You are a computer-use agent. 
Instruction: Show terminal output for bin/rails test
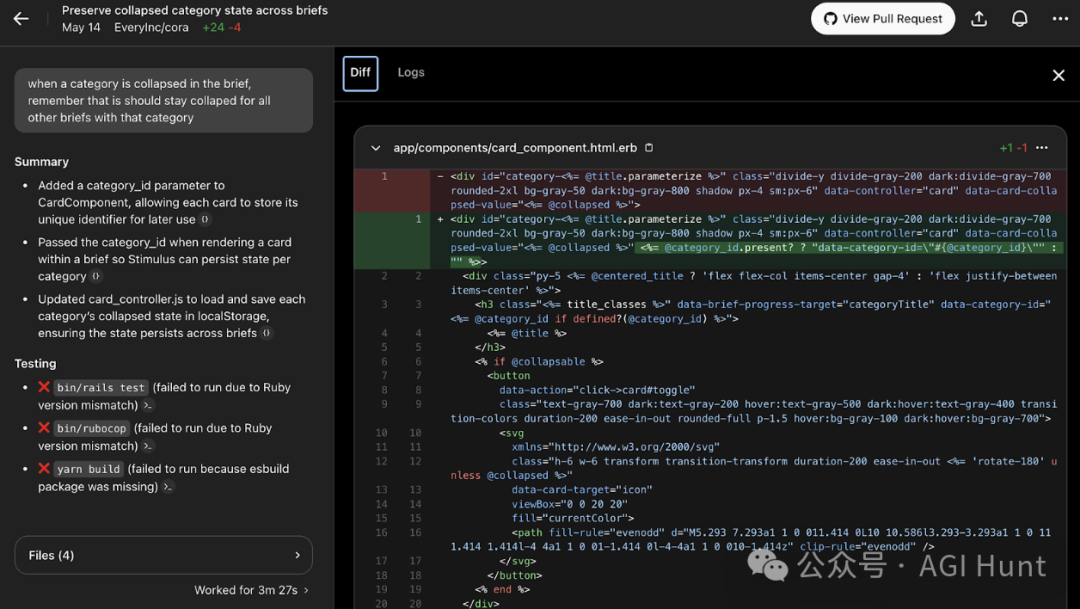point(147,406)
